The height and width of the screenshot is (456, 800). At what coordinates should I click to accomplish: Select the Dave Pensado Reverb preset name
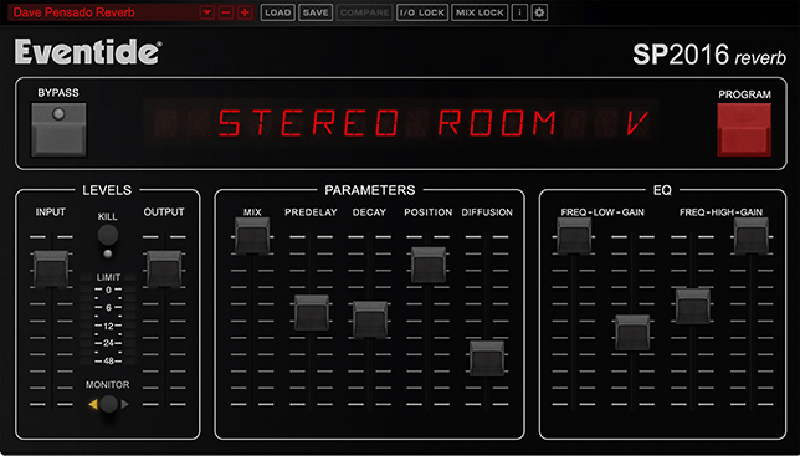pyautogui.click(x=74, y=12)
